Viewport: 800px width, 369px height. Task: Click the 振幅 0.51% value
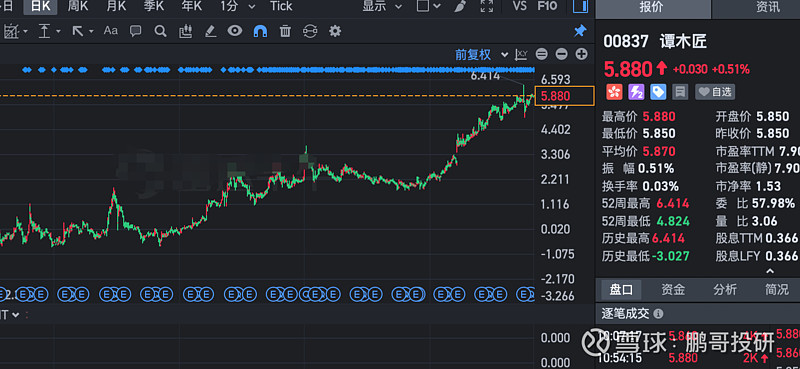coord(656,168)
